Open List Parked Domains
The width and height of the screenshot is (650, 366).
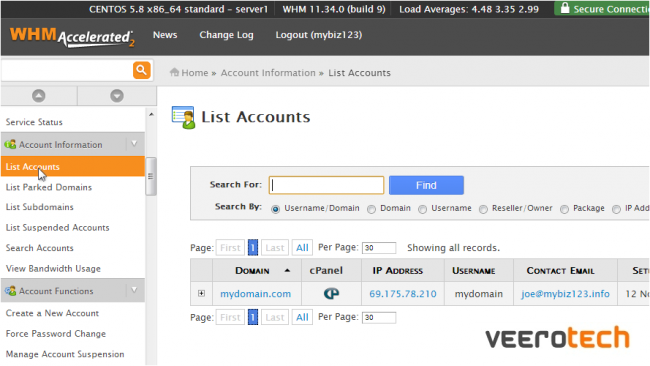tap(49, 187)
